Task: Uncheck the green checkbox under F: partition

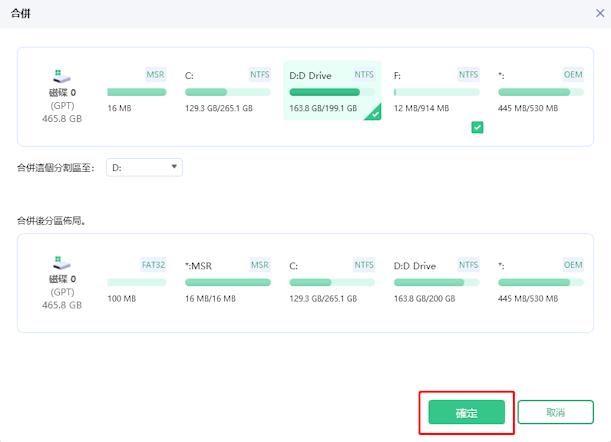Action: coord(477,128)
